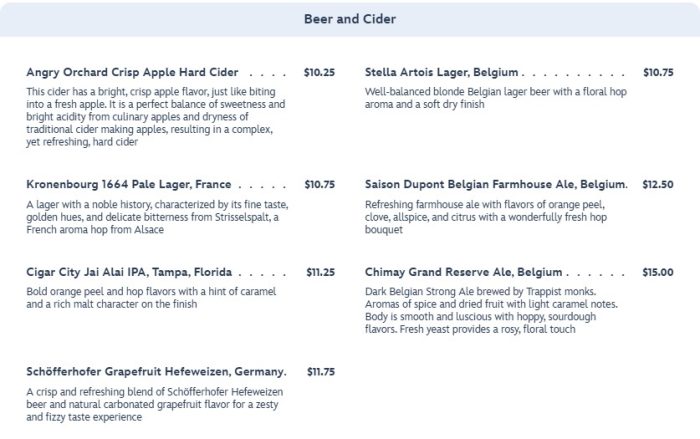700x439 pixels.
Task: Click the $11.75 Hefeweizen price
Action: pos(321,372)
